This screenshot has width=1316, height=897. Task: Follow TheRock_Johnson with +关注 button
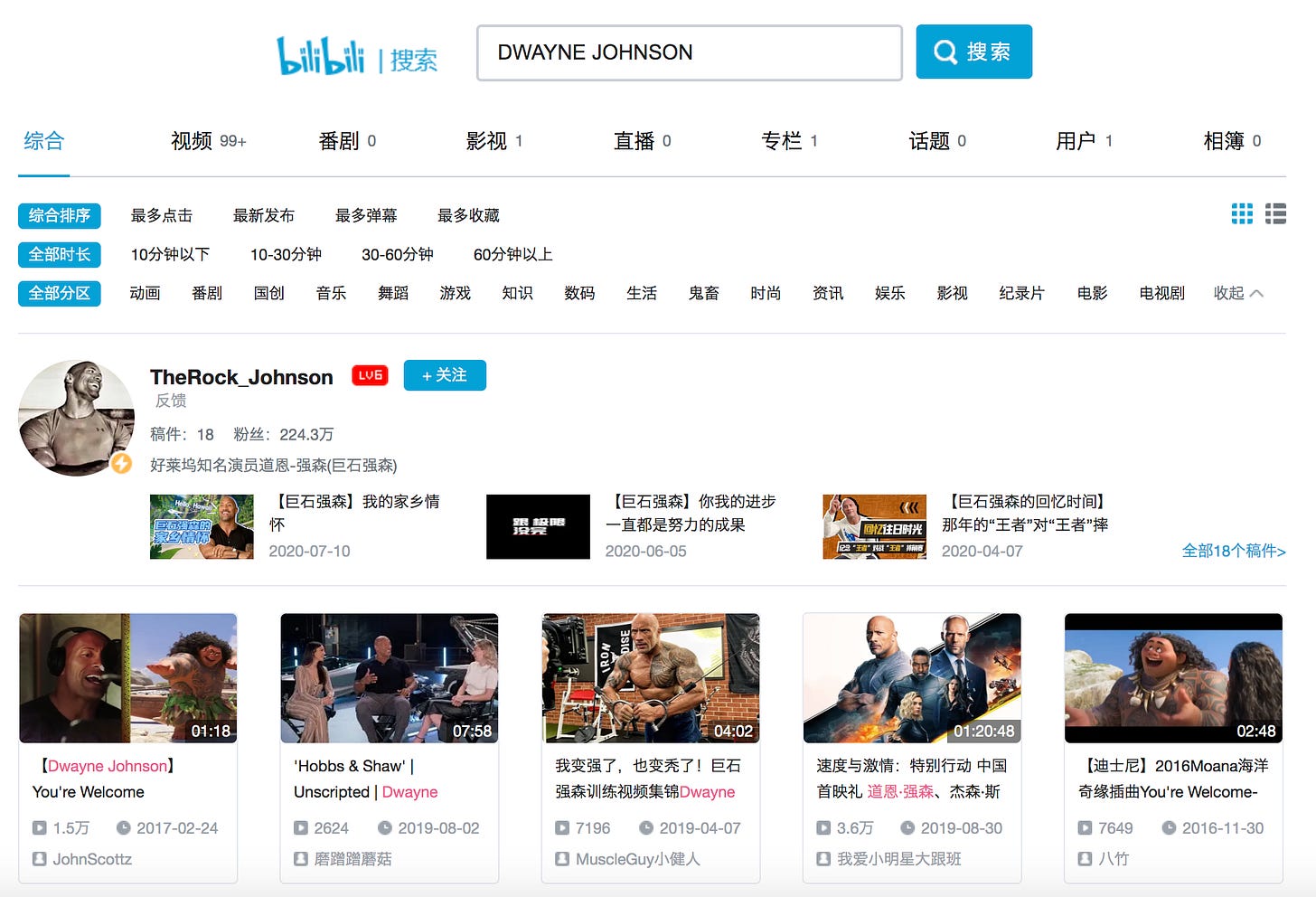(x=445, y=375)
